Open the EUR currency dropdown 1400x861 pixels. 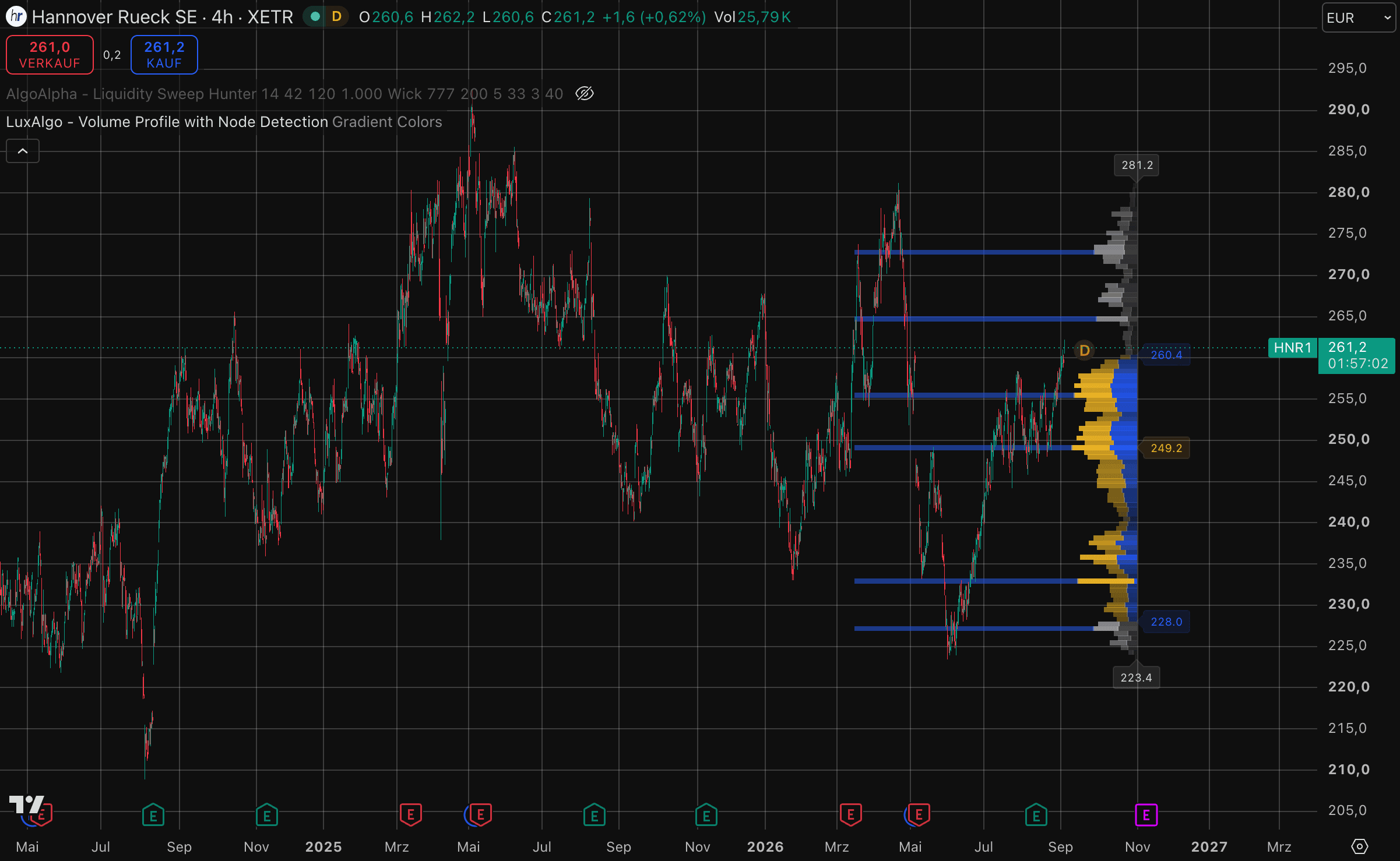1359,17
